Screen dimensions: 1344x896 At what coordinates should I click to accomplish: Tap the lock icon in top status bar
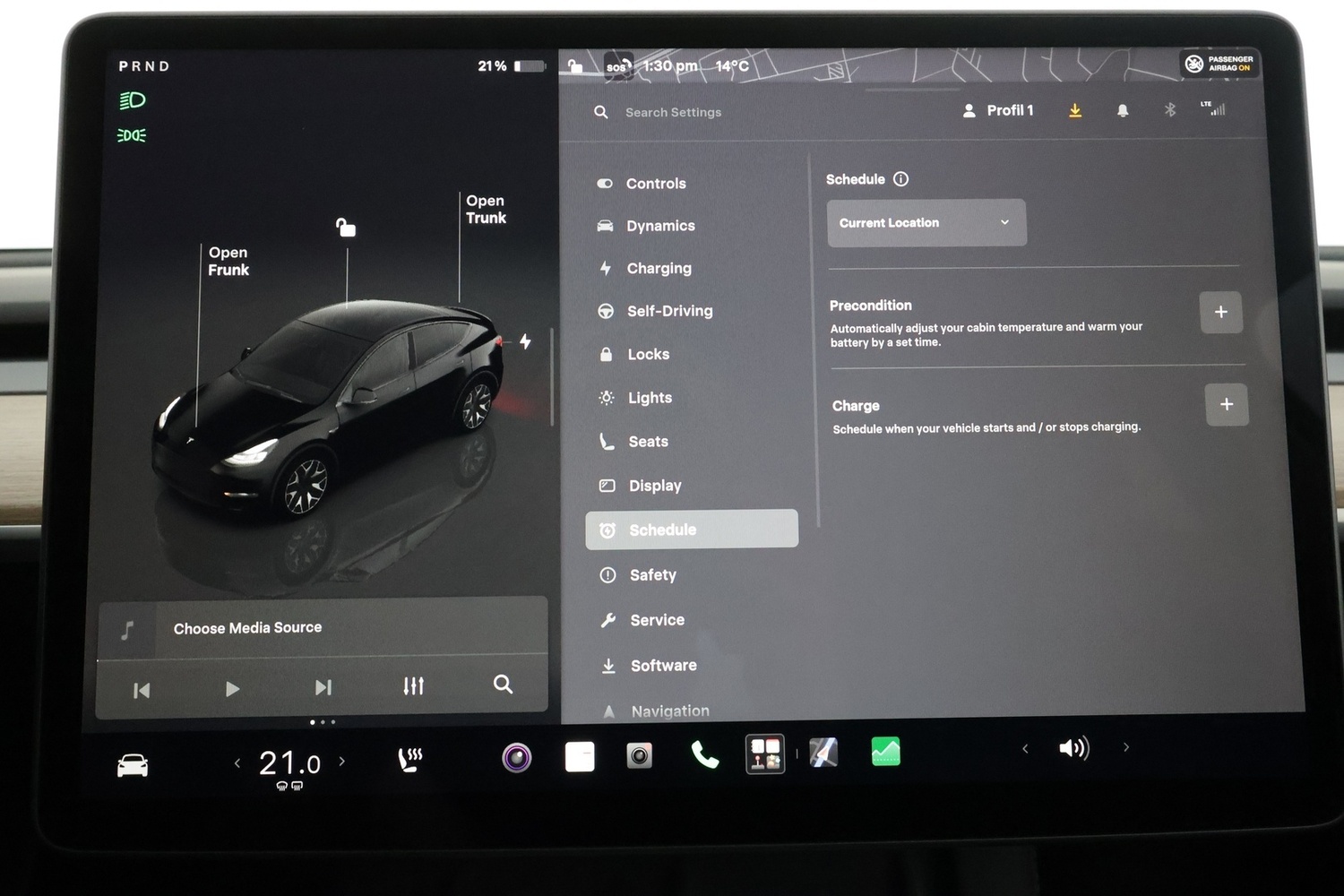(x=575, y=65)
